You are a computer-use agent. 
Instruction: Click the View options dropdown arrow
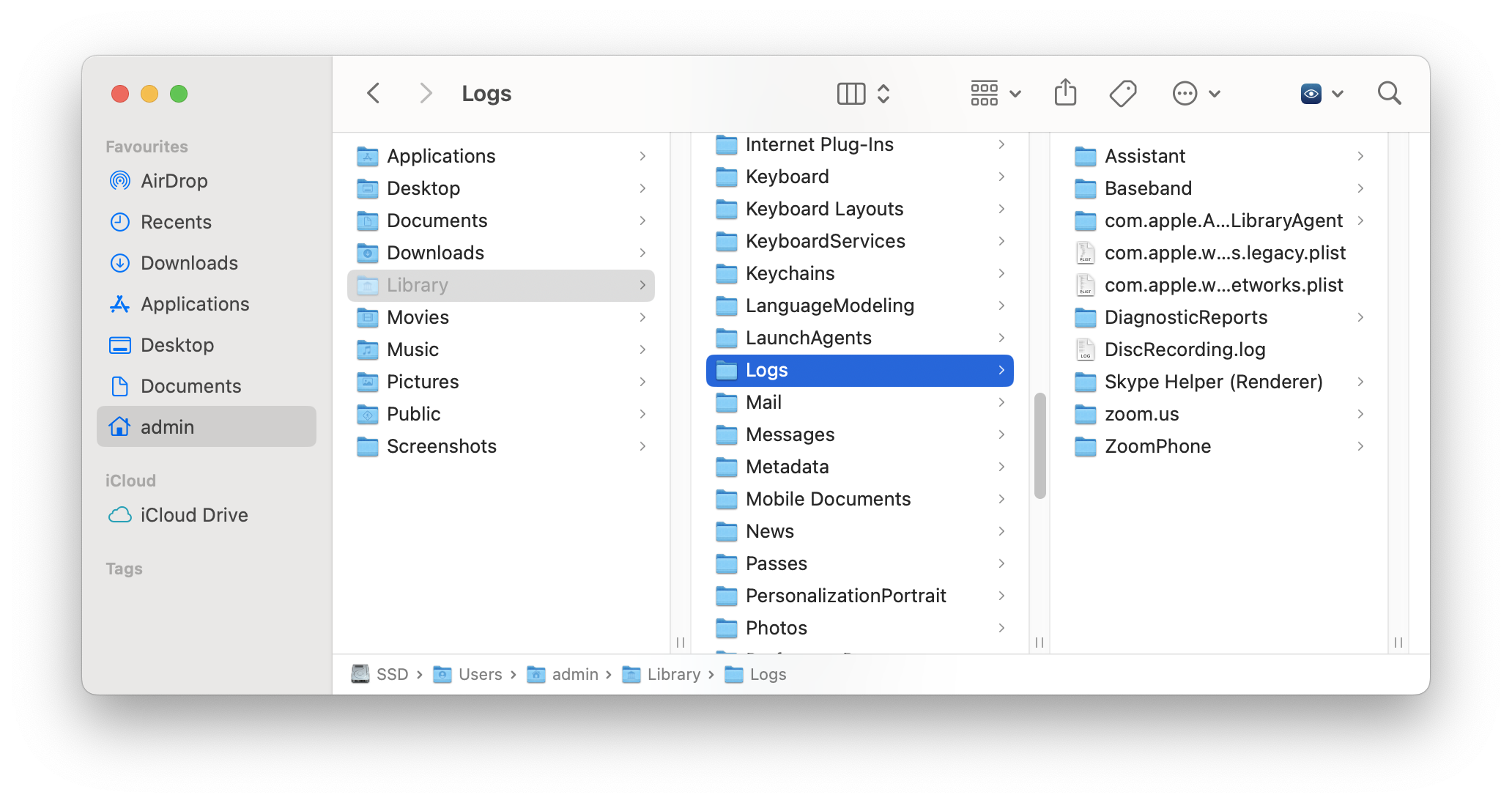coord(1012,93)
